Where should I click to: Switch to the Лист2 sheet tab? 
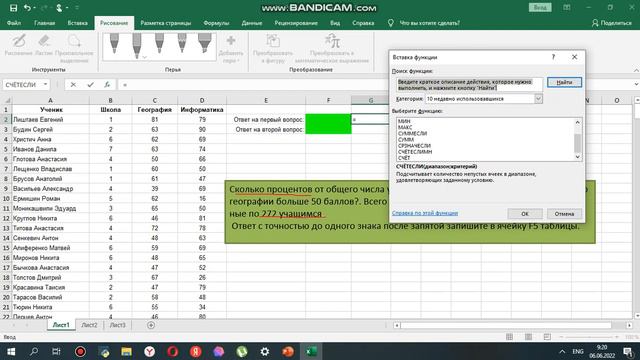point(89,325)
